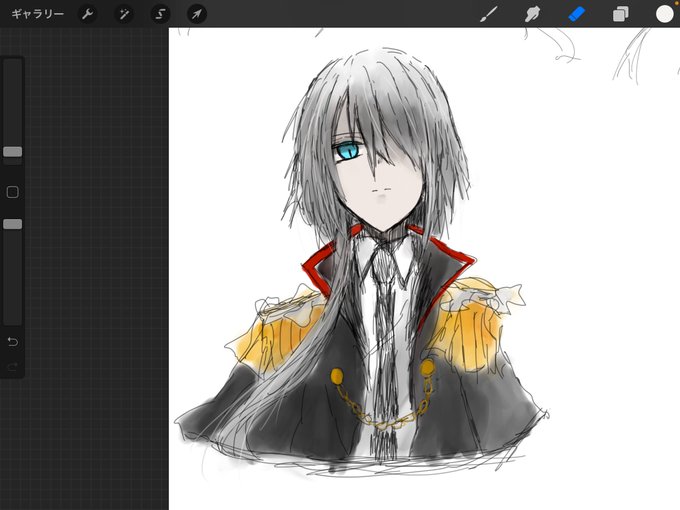Redo with the redo arrow below undo
The image size is (680, 510).
click(13, 367)
